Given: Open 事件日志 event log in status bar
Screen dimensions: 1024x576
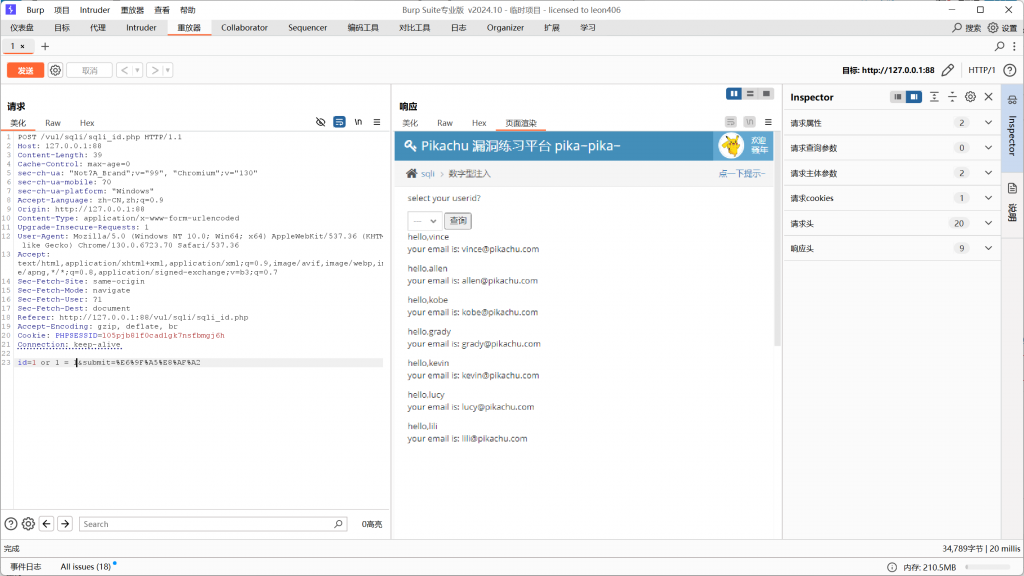Looking at the screenshot, I should (x=25, y=567).
